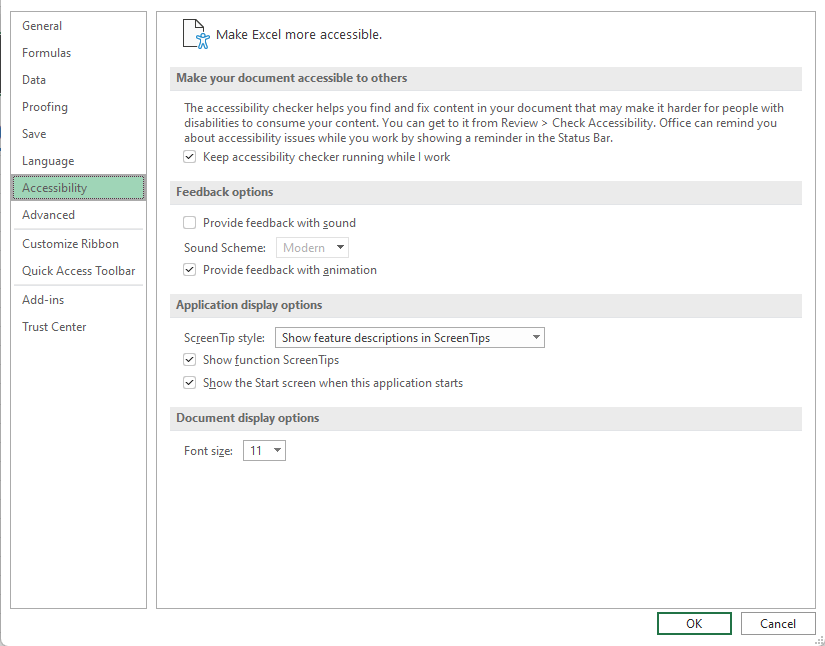Click the dialog resize grip corner
Screen dimensions: 825x646
coord(819,640)
